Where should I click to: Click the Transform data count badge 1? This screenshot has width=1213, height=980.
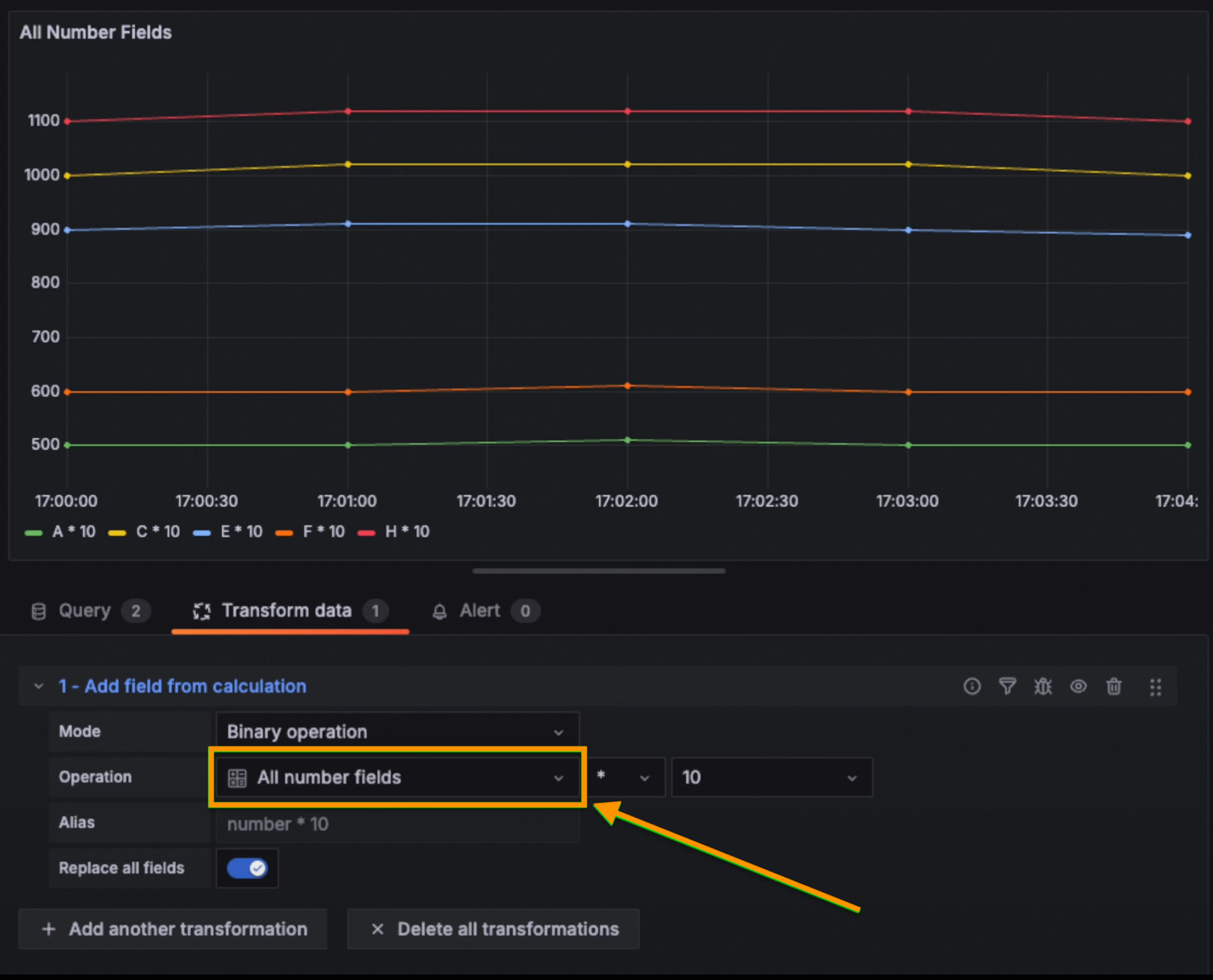(375, 611)
